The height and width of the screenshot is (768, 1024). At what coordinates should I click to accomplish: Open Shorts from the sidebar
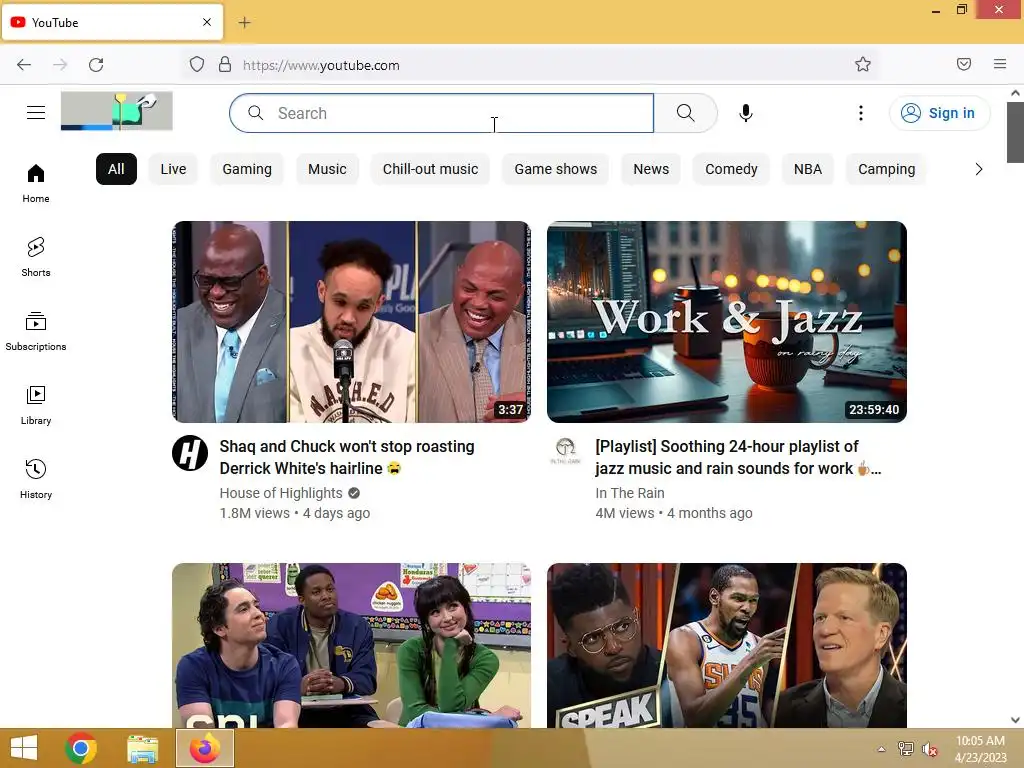tap(36, 257)
